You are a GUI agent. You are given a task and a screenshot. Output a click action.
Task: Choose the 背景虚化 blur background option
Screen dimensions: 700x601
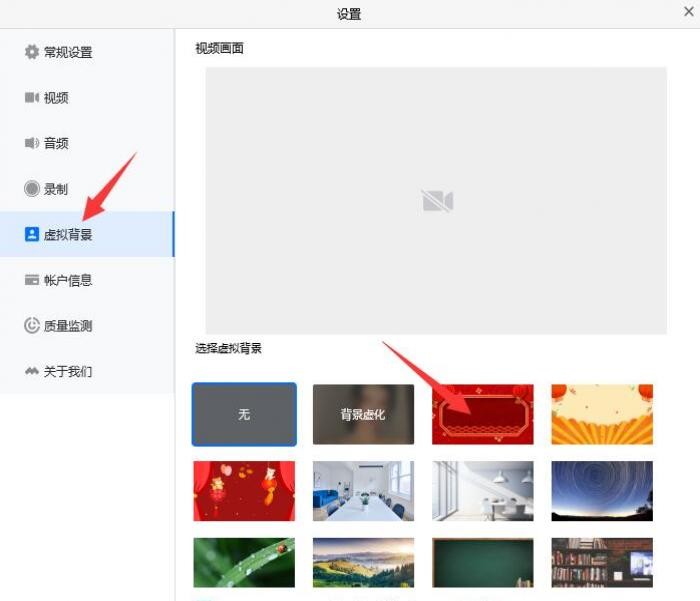pyautogui.click(x=363, y=414)
